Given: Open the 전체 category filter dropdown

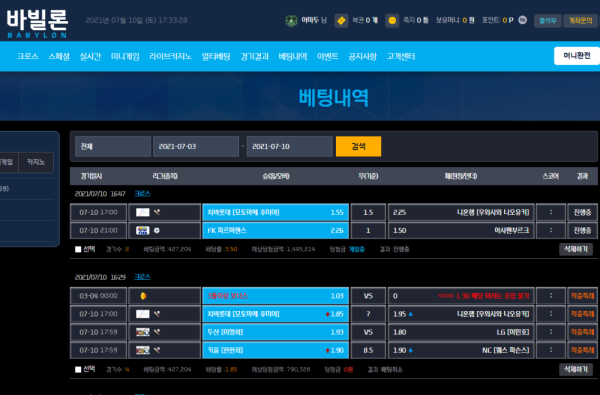Looking at the screenshot, I should [113, 147].
